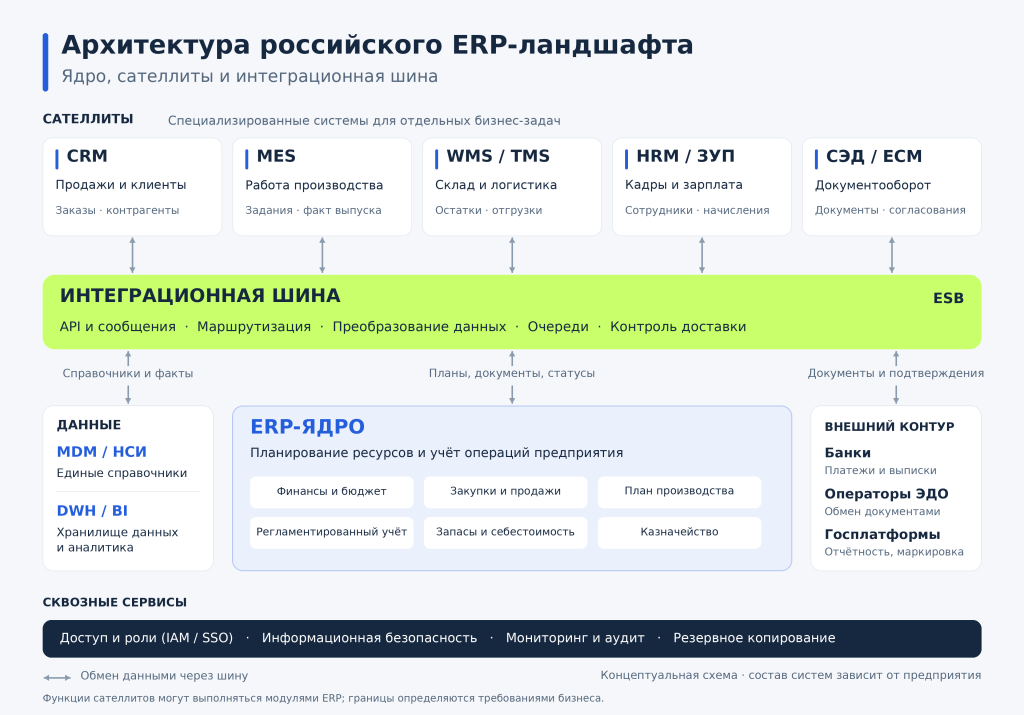1024x715 pixels.
Task: Select the 'Кадры и зарплата' label
Action: (x=684, y=185)
